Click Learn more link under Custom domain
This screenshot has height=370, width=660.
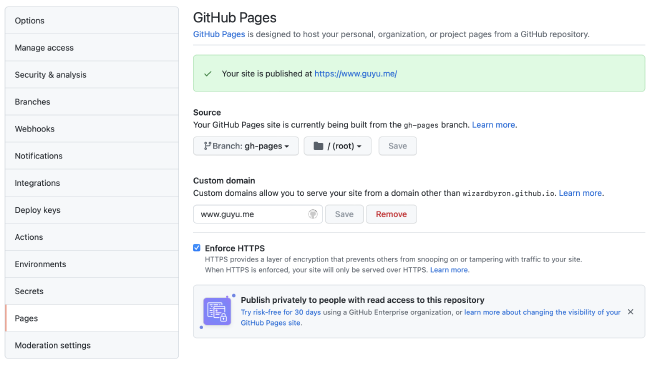tap(580, 193)
